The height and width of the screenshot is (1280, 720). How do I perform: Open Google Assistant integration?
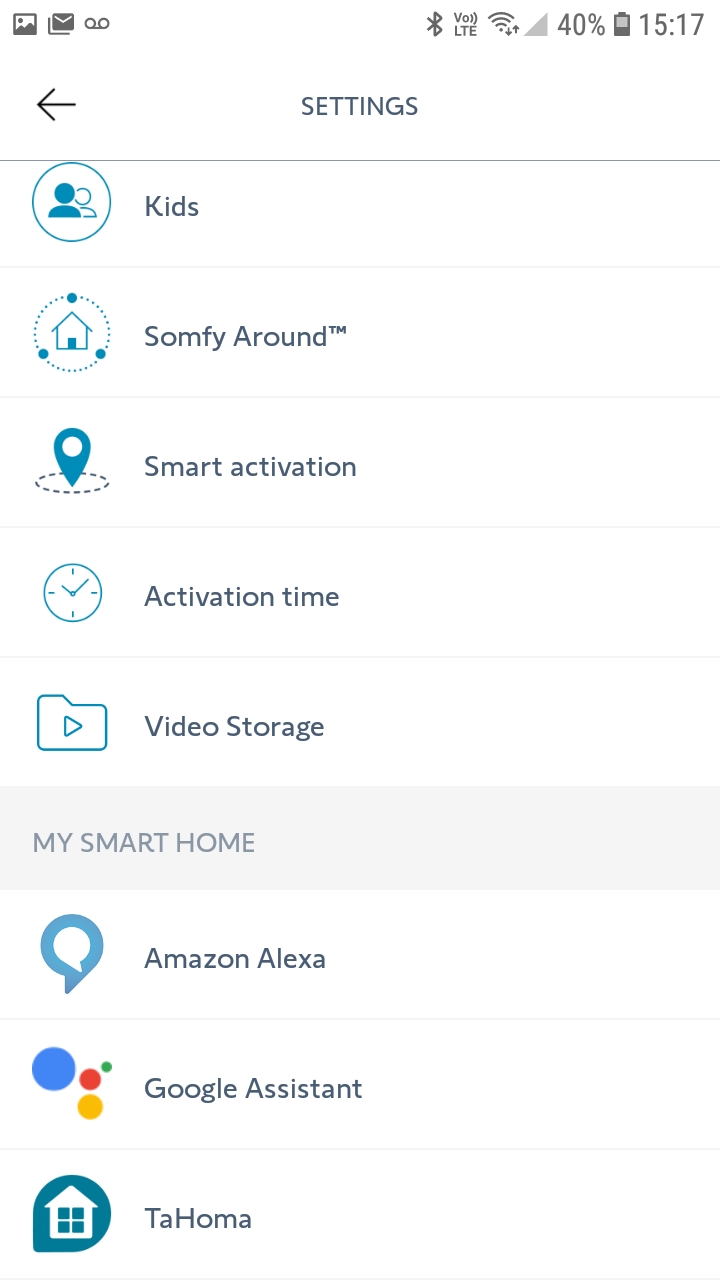pyautogui.click(x=253, y=1089)
